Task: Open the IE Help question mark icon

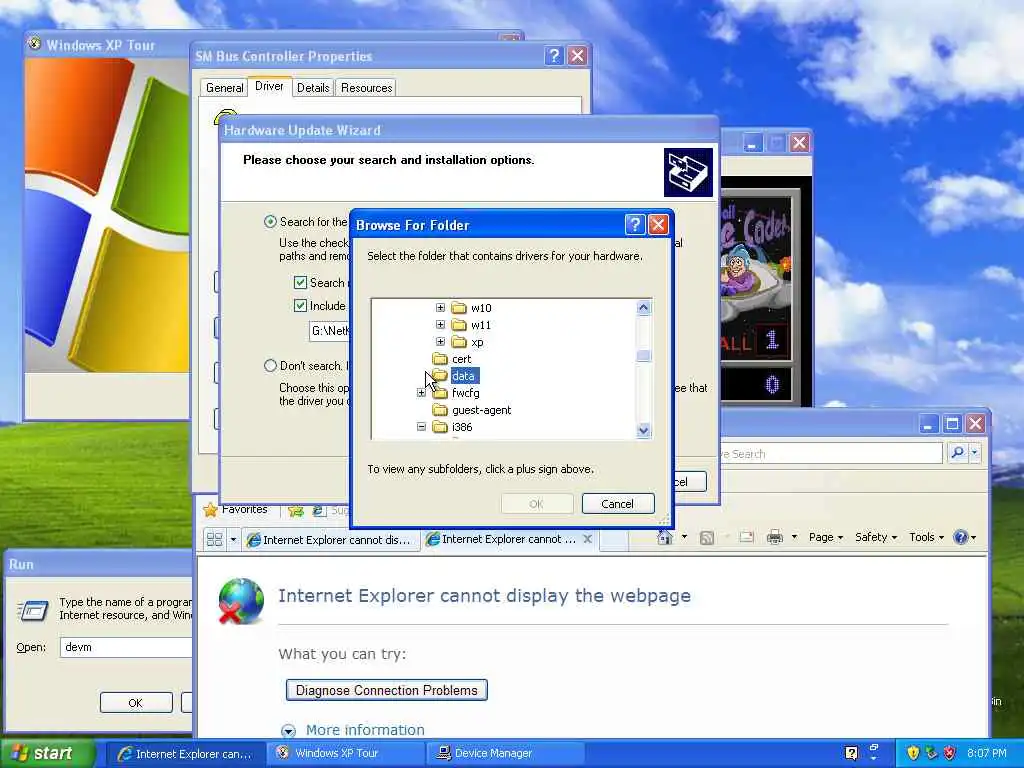Action: [x=960, y=537]
